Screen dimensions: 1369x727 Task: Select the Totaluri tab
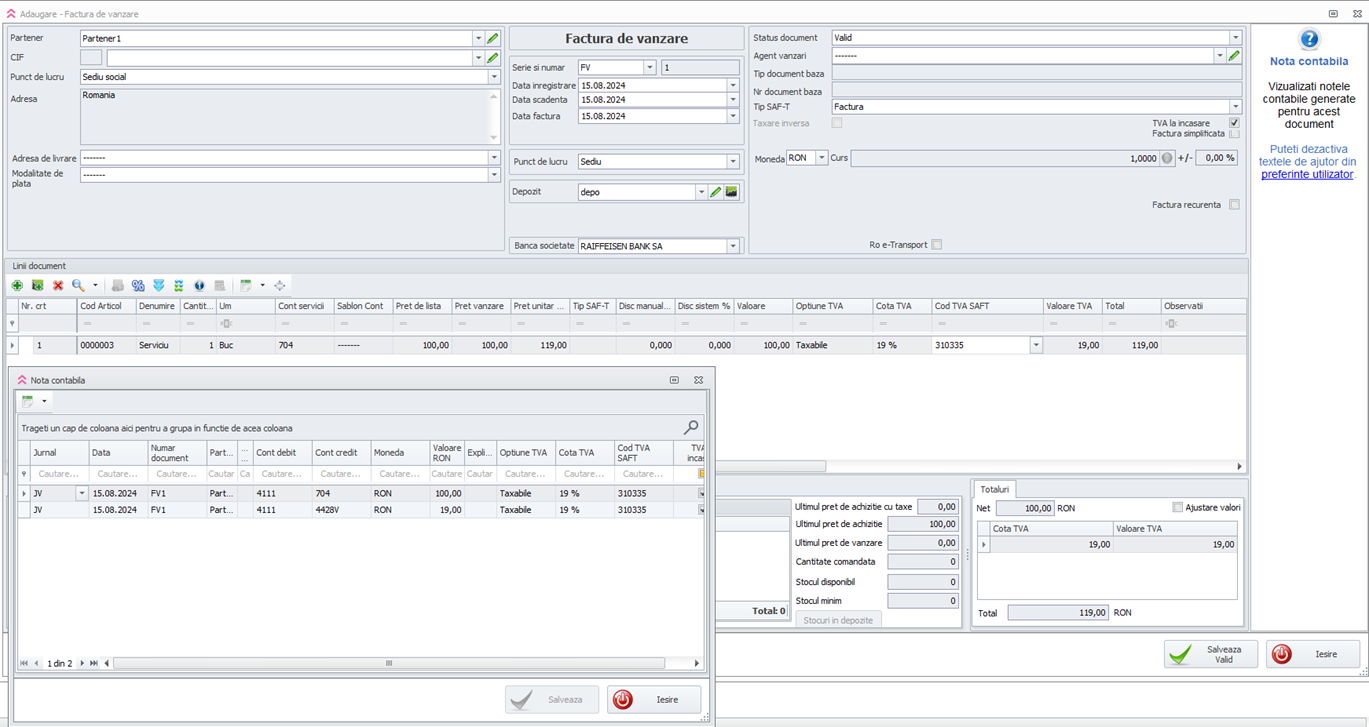(995, 489)
